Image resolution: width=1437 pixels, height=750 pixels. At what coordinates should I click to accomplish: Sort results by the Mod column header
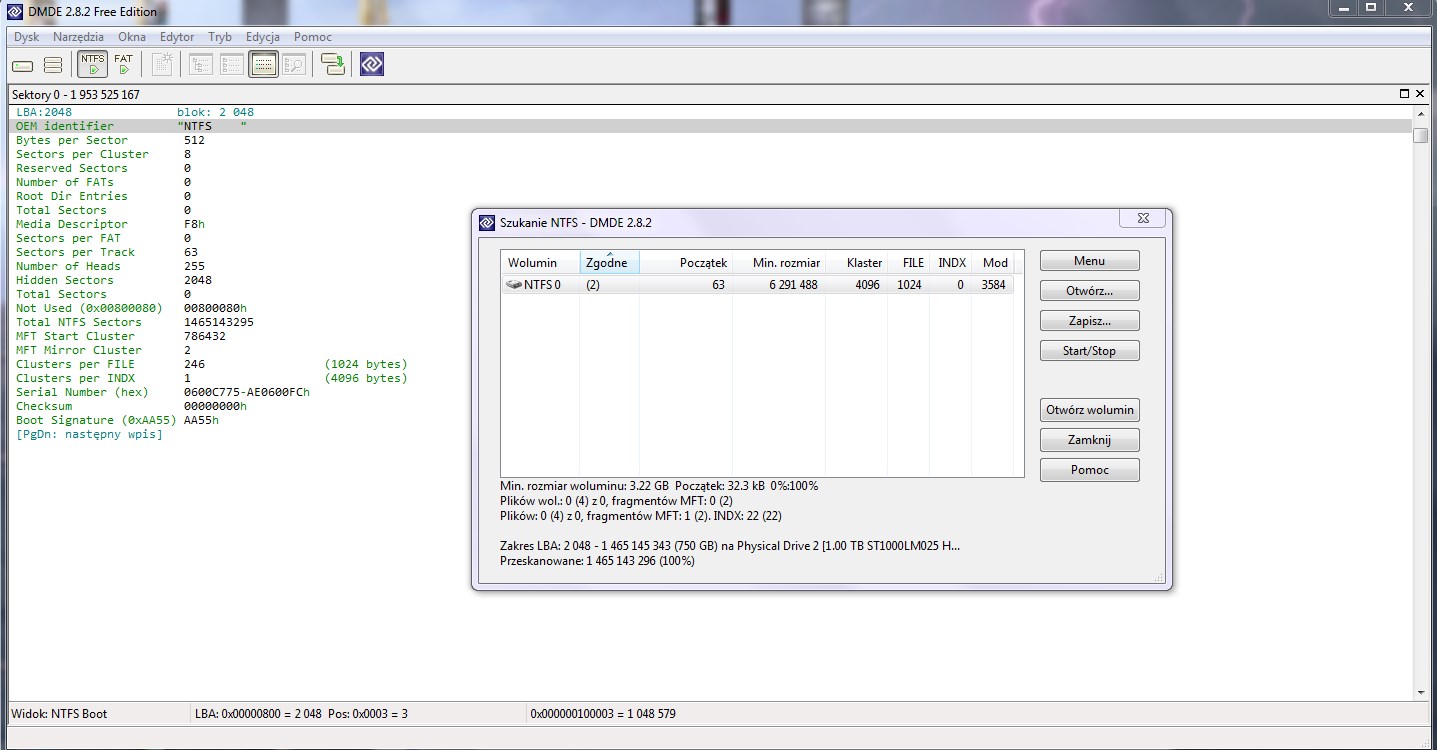point(992,263)
